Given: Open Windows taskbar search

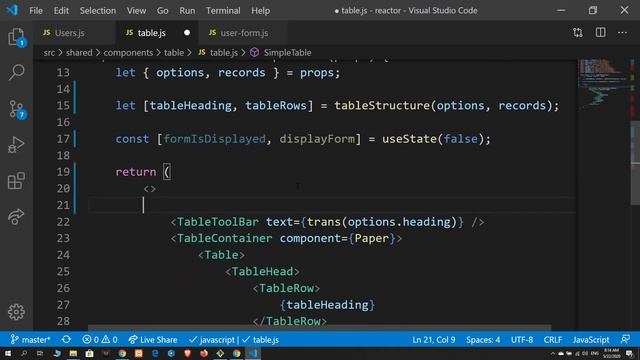Looking at the screenshot, I should [x=24, y=353].
